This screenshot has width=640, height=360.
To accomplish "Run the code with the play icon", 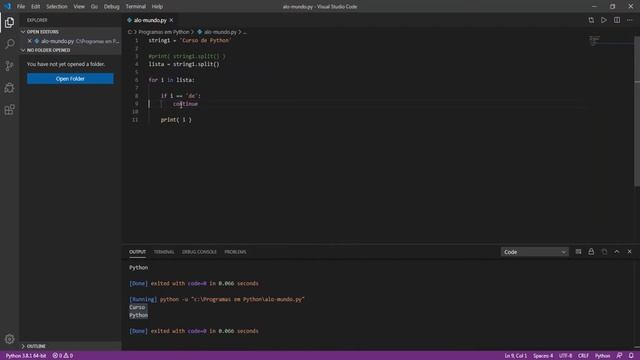I will [x=604, y=20].
